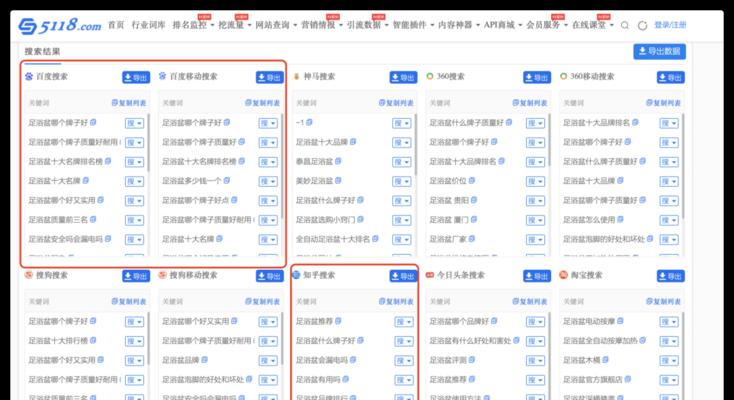Click the 搜狗移动搜索 engine icon
This screenshot has width=734, height=400.
162,275
